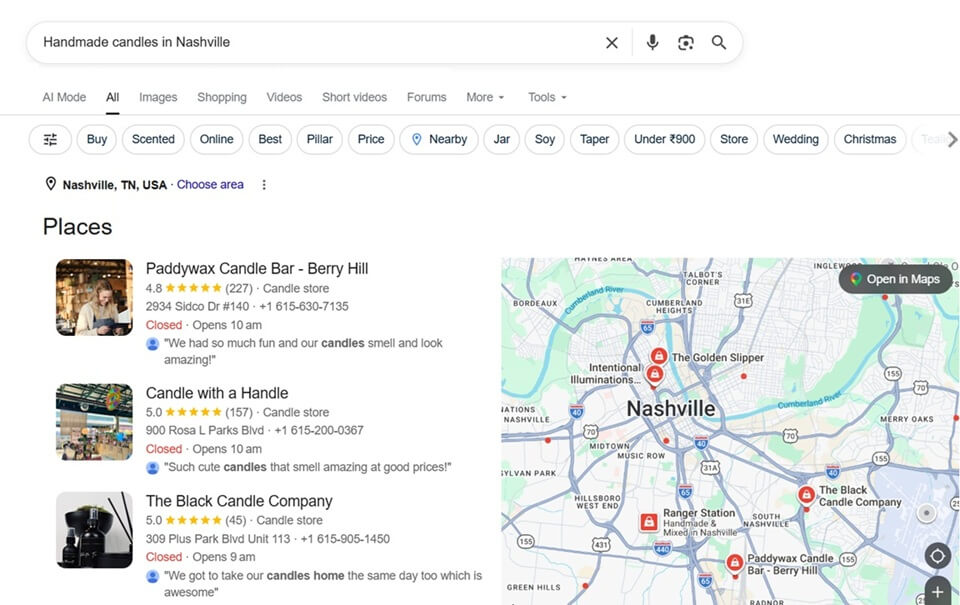
Task: Select the Jar filter chip
Action: tap(501, 140)
